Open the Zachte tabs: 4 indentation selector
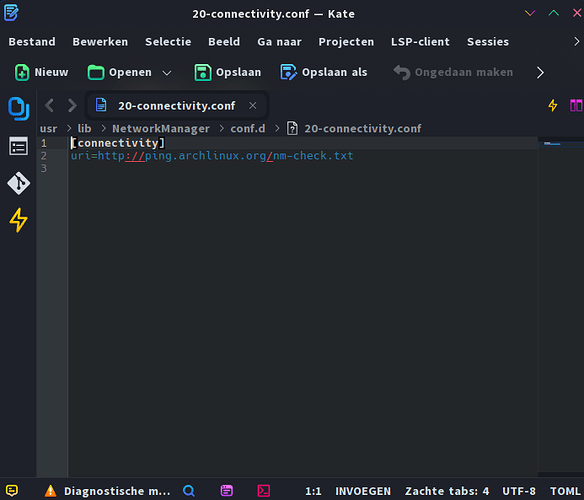The image size is (584, 500). click(x=447, y=491)
